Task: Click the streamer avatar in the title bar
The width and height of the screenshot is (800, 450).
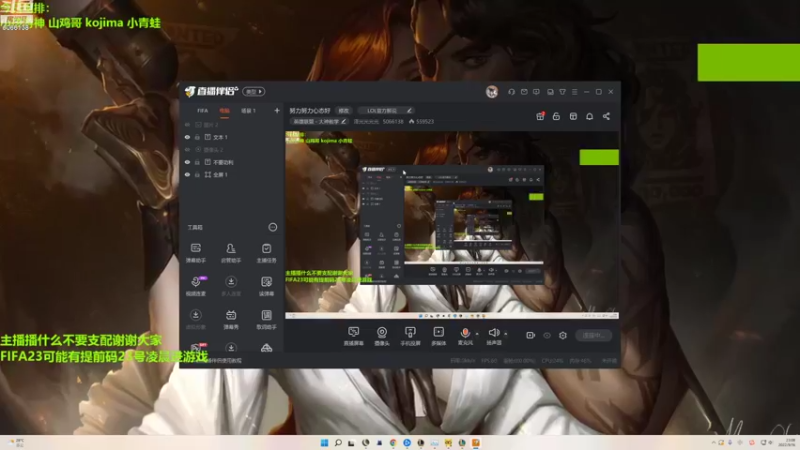Action: (x=492, y=92)
